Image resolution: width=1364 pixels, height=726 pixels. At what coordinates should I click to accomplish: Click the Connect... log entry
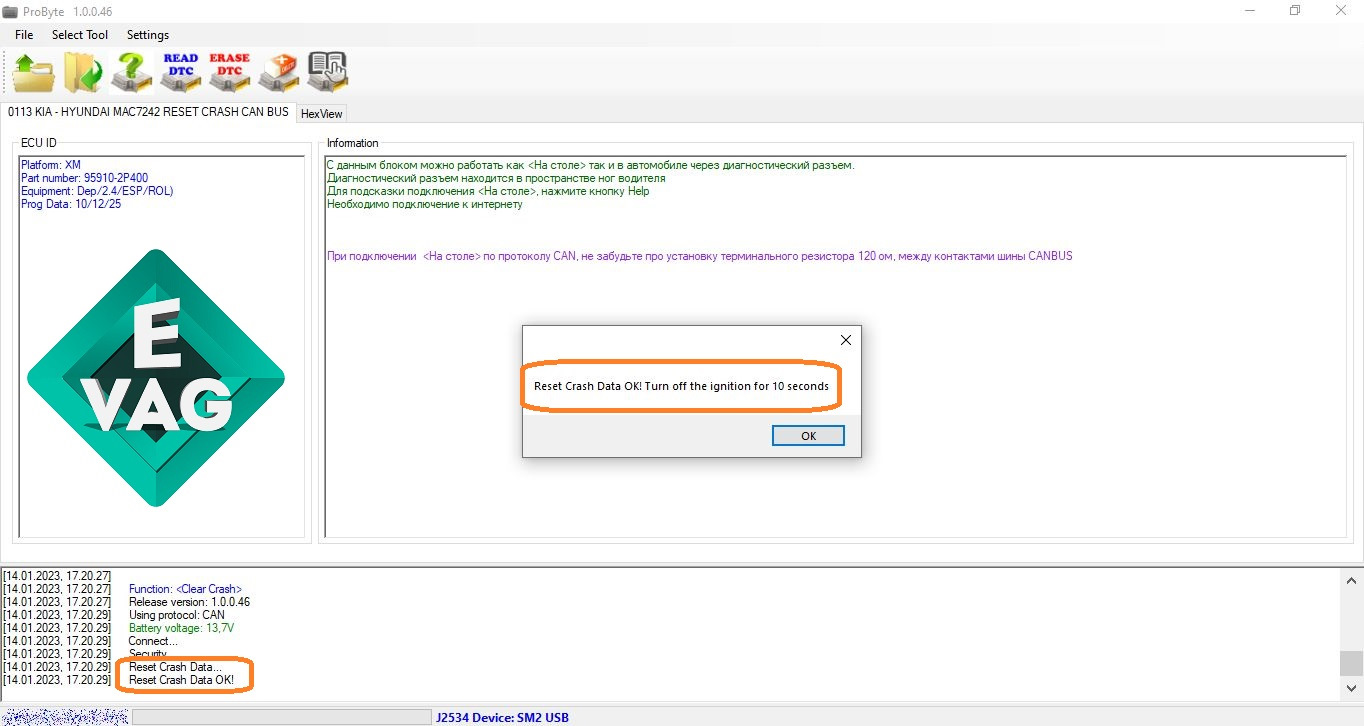point(152,641)
